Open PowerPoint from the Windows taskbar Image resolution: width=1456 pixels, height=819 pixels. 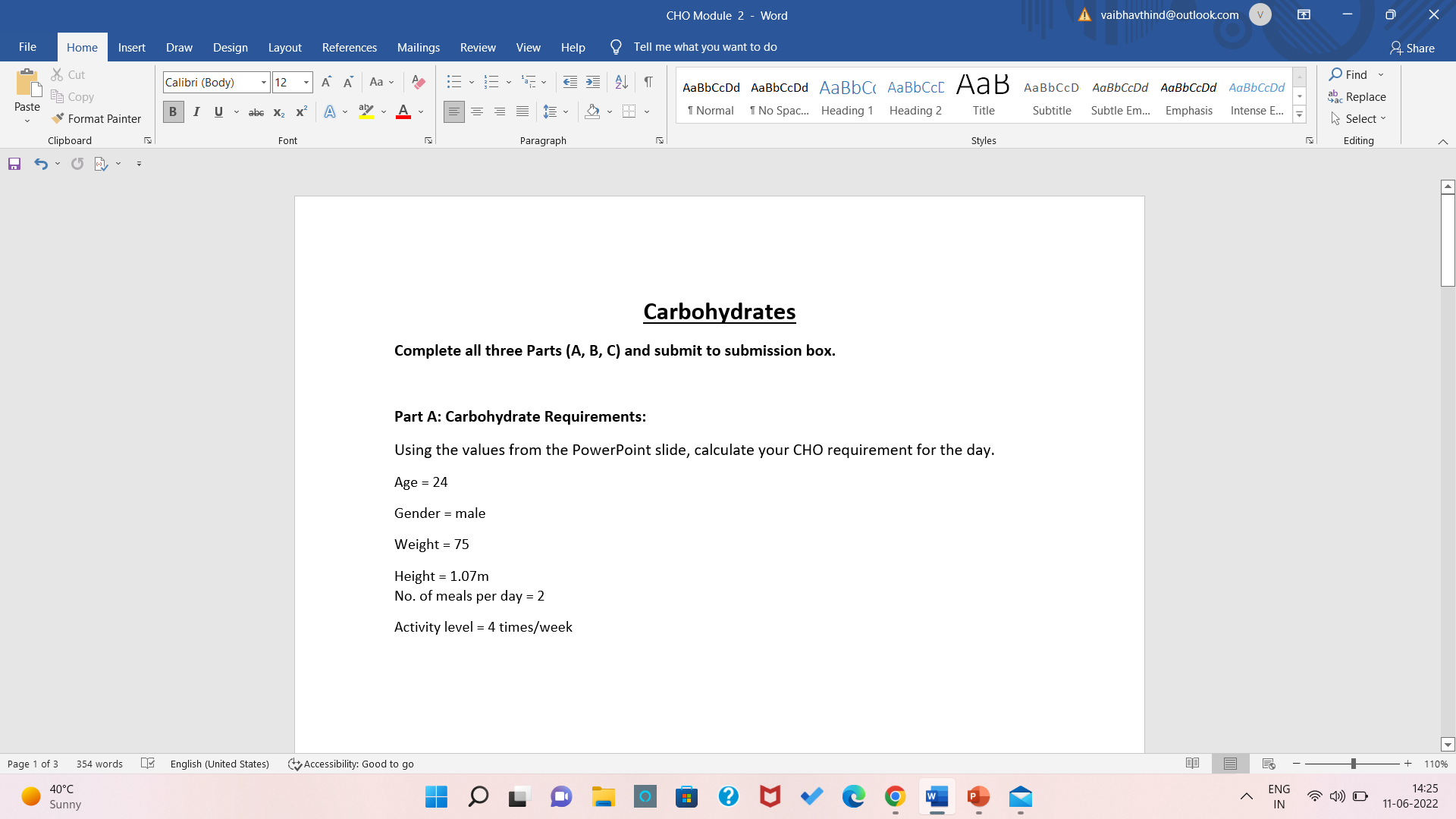click(x=978, y=796)
